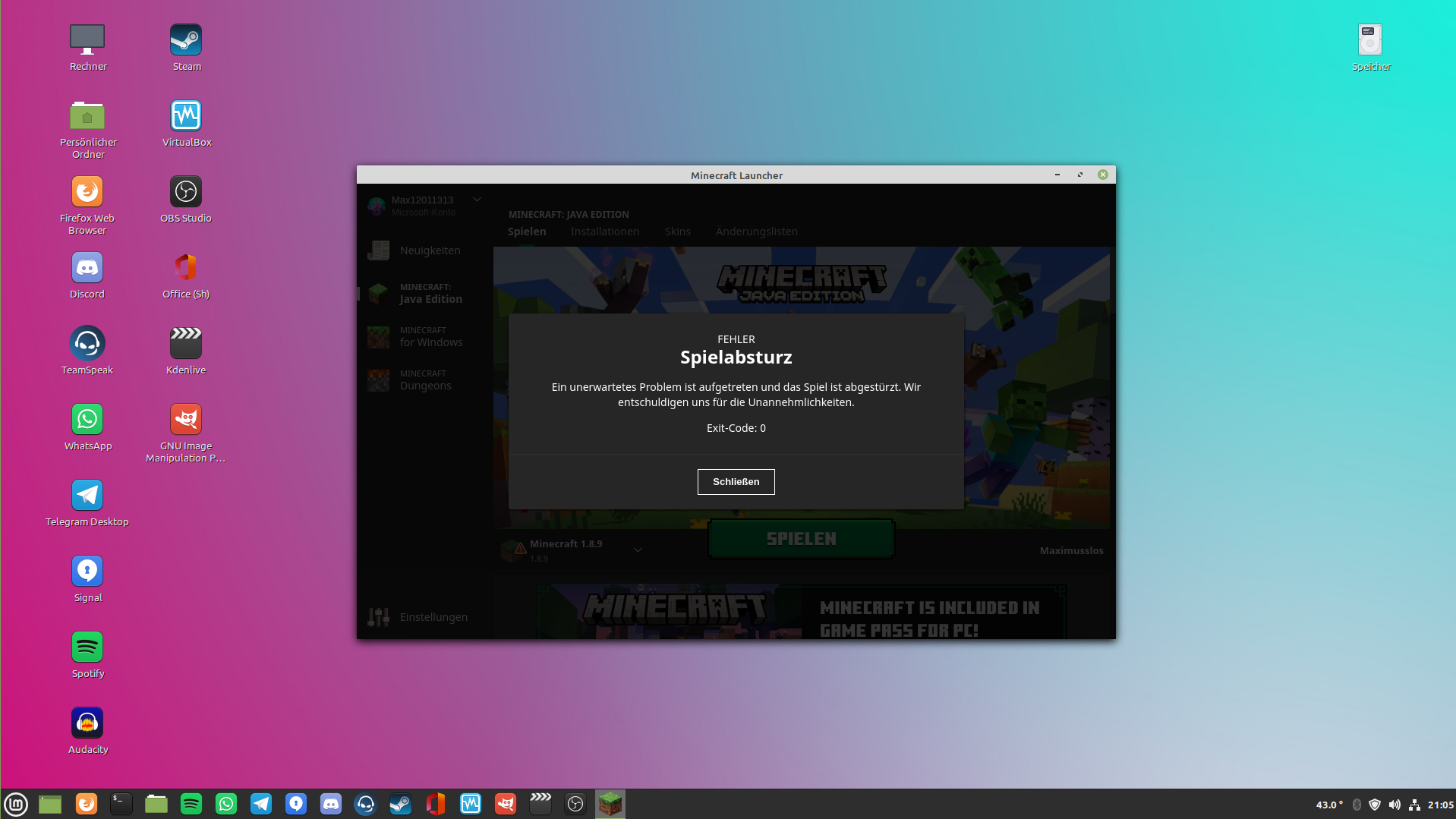This screenshot has width=1456, height=819.
Task: Click the warning triangle beside Minecraft 1.8.9
Action: [x=520, y=549]
